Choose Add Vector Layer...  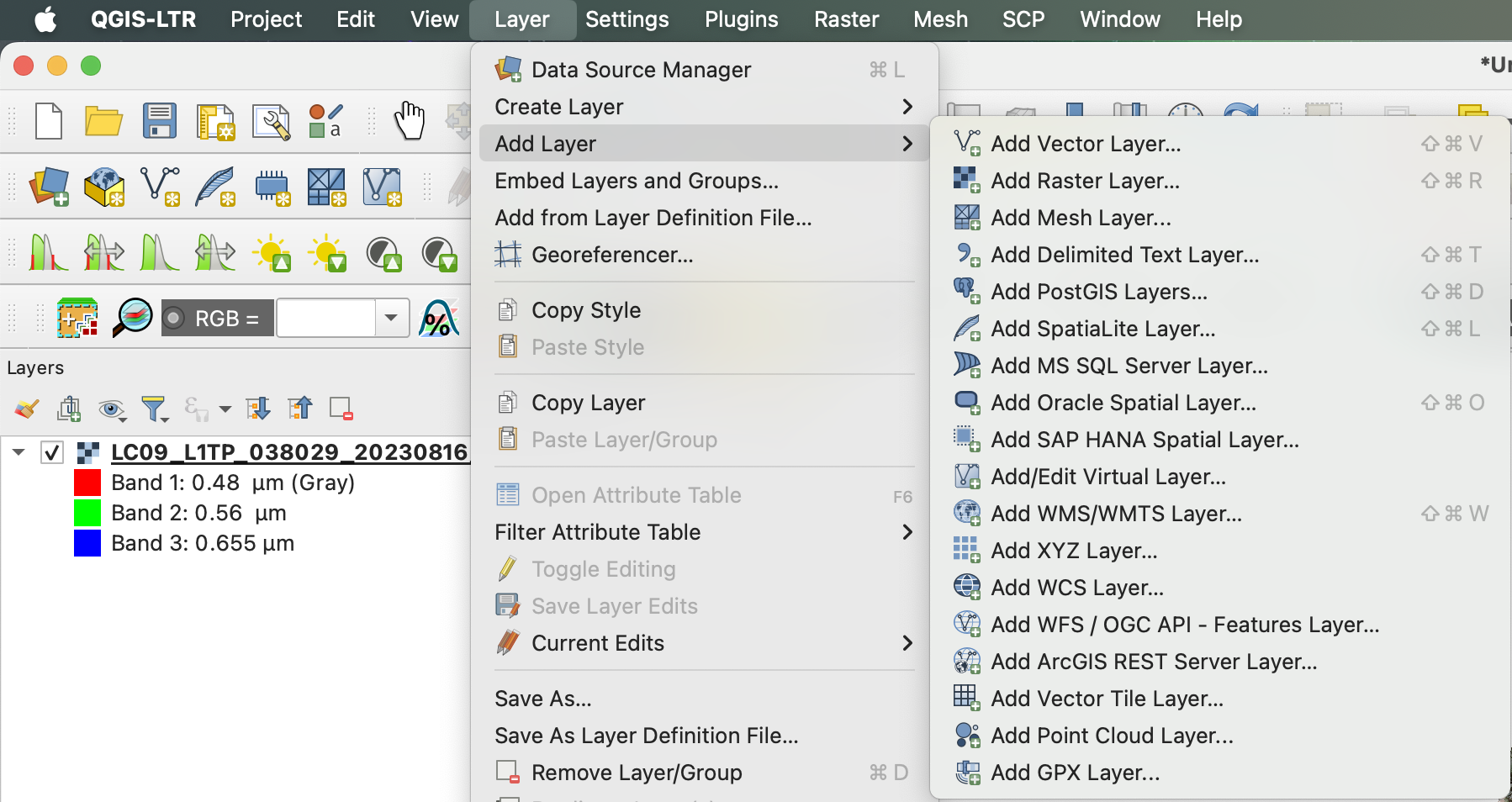[1220, 144]
